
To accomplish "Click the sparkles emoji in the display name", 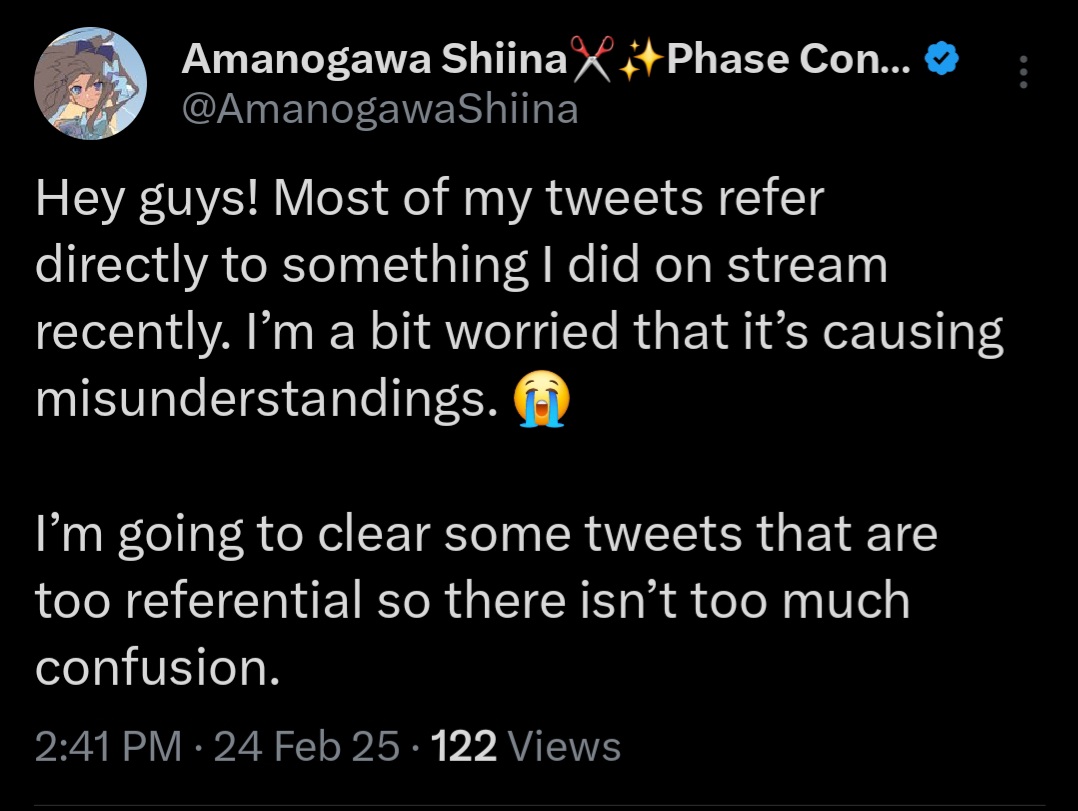I will tap(640, 63).
